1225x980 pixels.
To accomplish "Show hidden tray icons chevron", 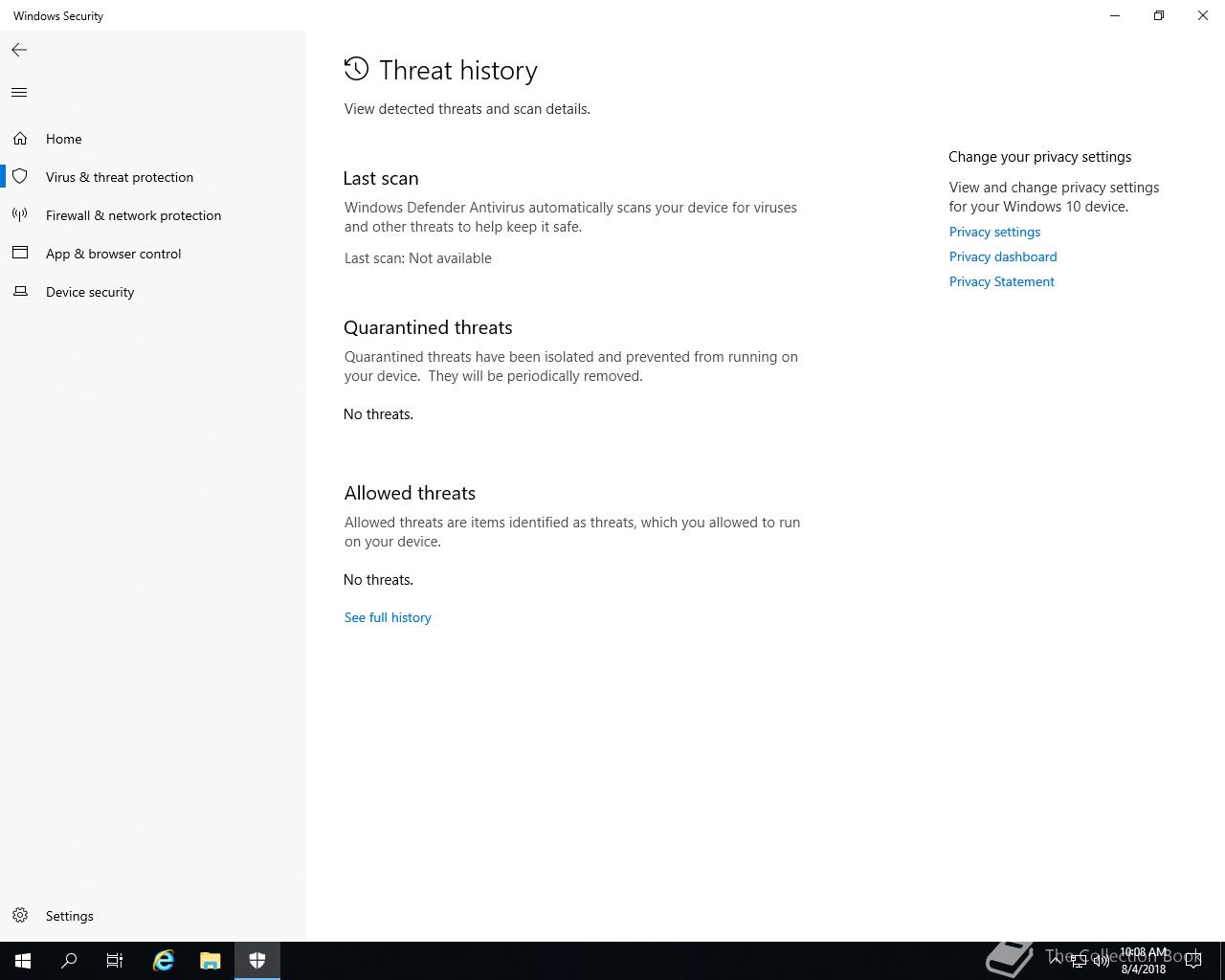I will point(1056,961).
